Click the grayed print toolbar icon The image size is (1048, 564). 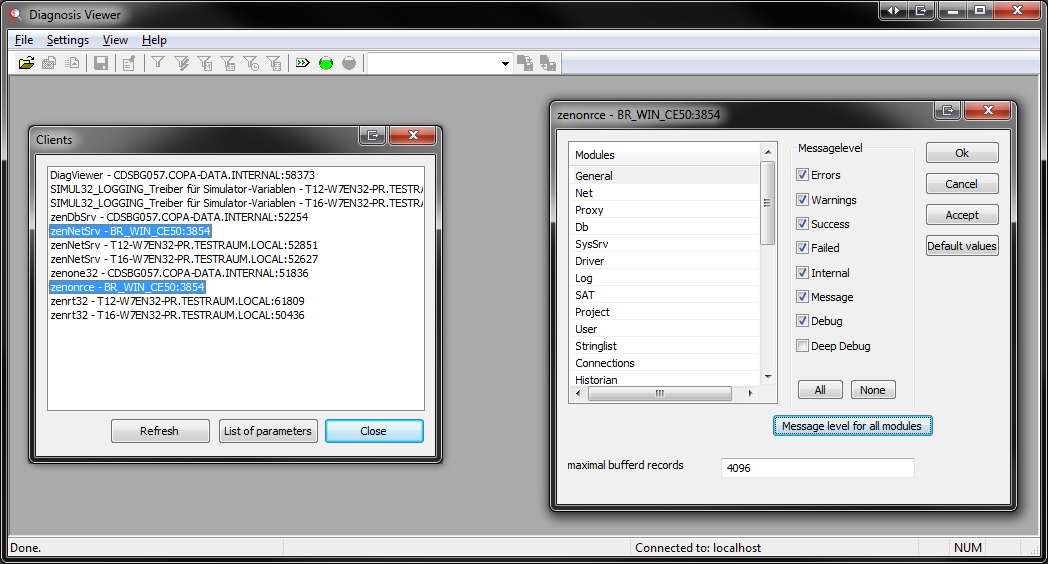[49, 63]
